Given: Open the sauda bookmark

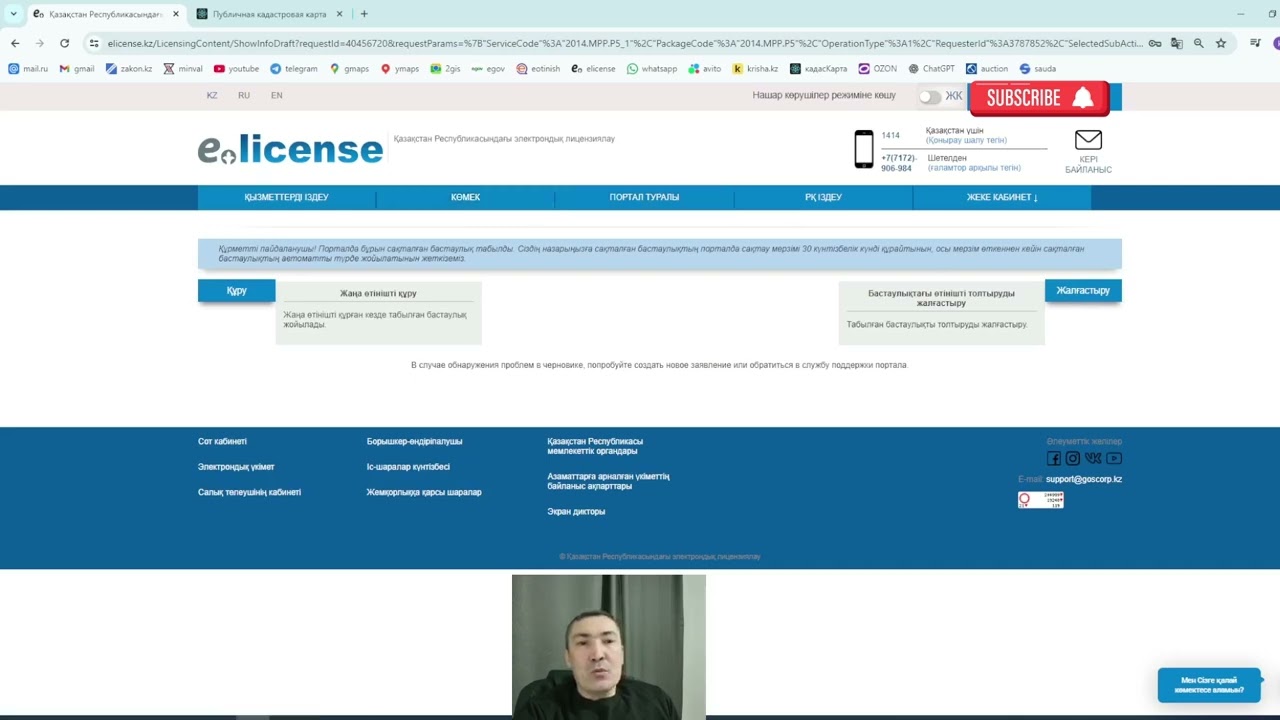Looking at the screenshot, I should click(1038, 69).
